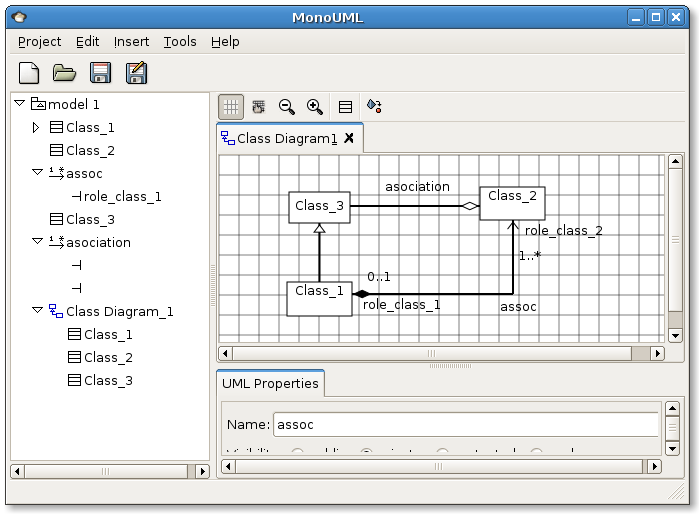
Task: Open the Help menu
Action: click(x=225, y=42)
